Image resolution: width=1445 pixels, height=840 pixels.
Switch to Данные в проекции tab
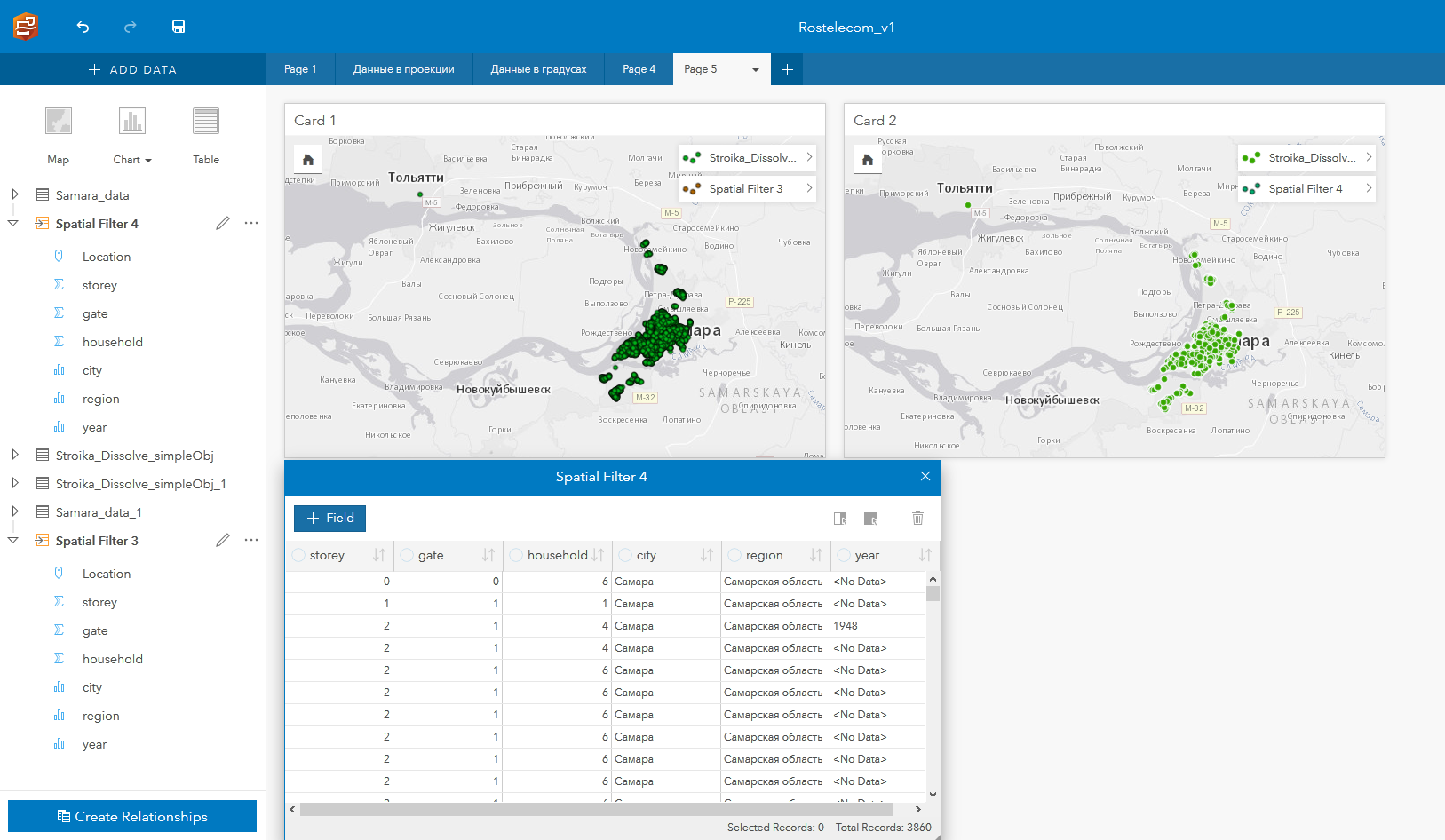403,69
